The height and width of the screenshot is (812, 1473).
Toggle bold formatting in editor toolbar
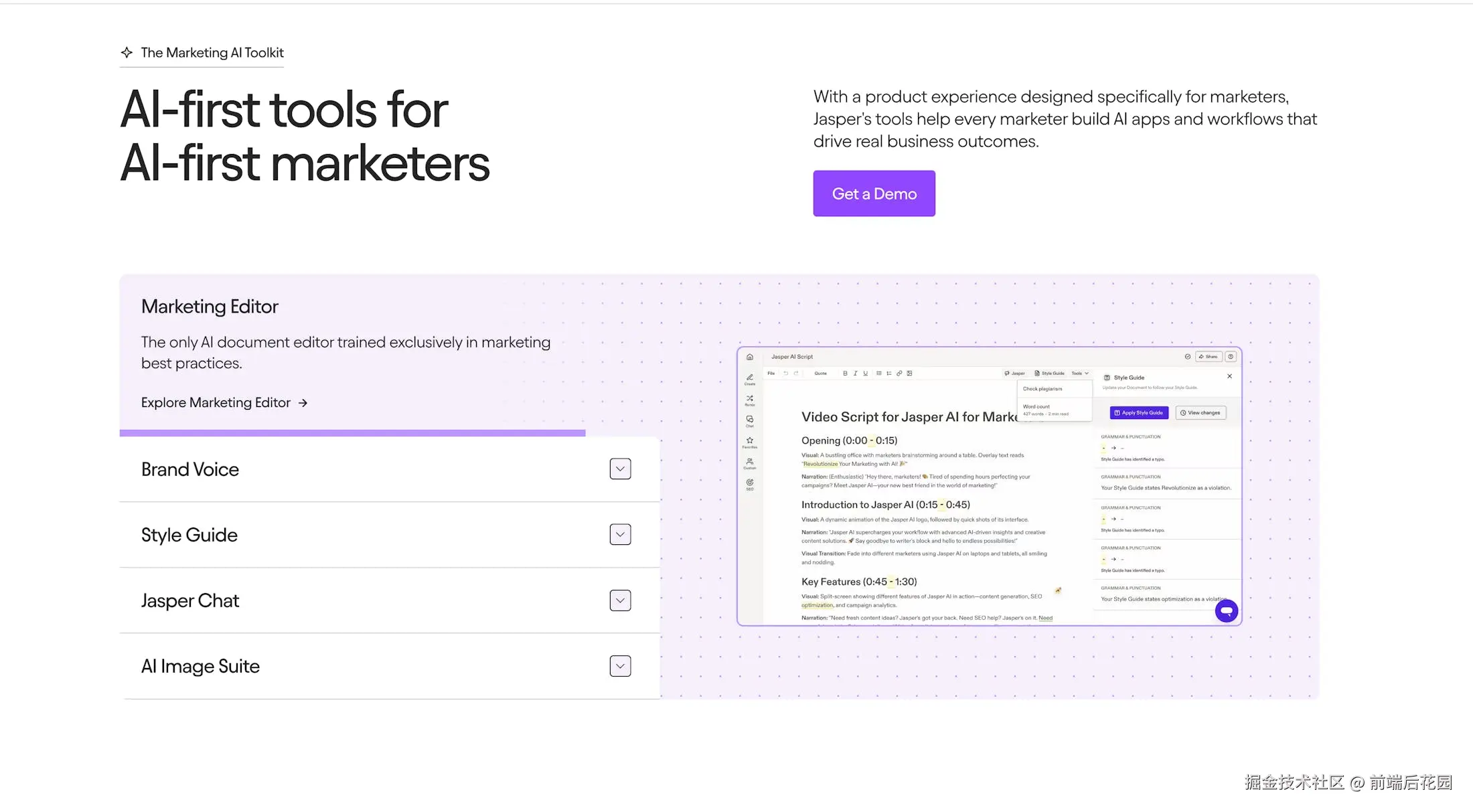pyautogui.click(x=845, y=374)
